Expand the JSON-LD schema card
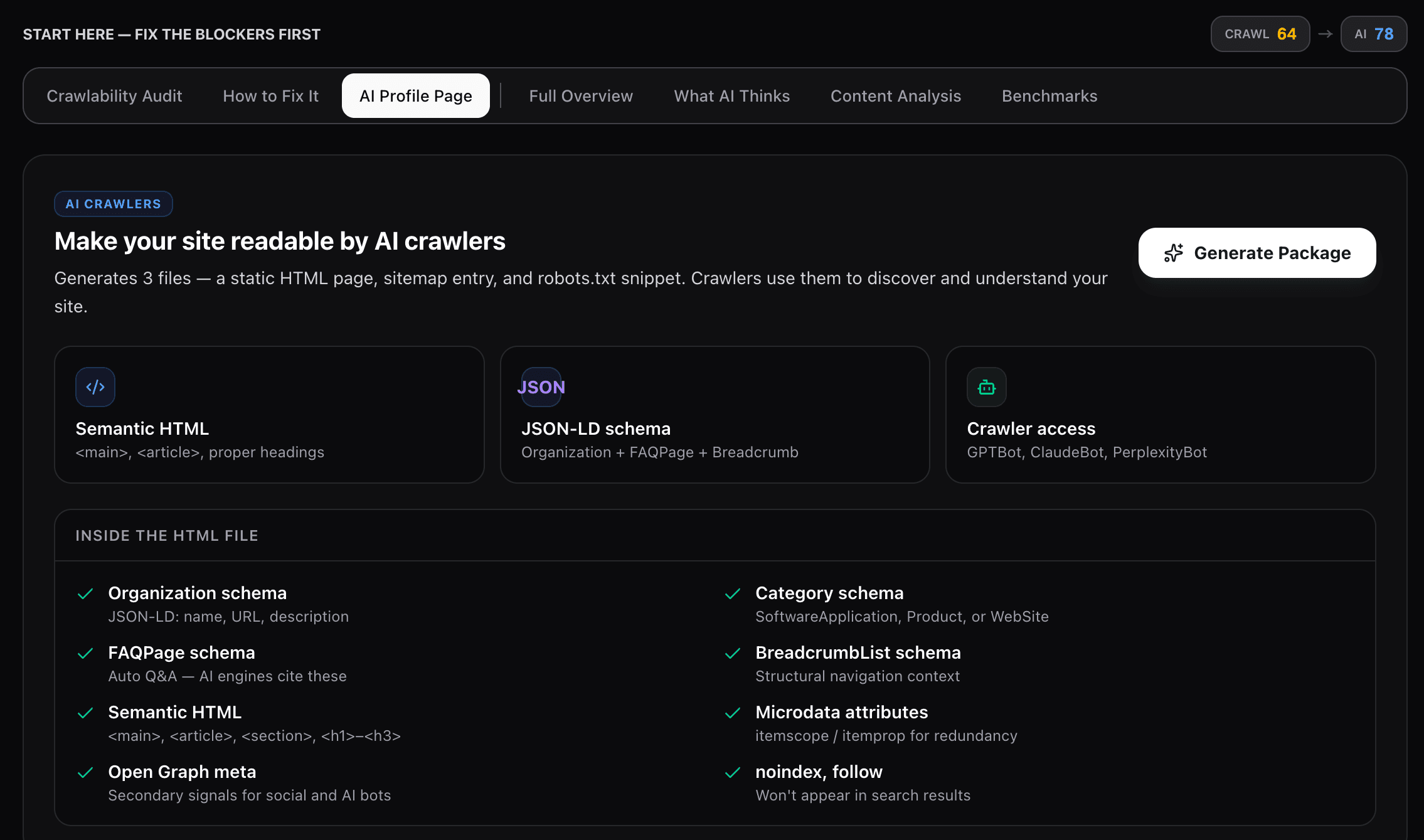 715,415
